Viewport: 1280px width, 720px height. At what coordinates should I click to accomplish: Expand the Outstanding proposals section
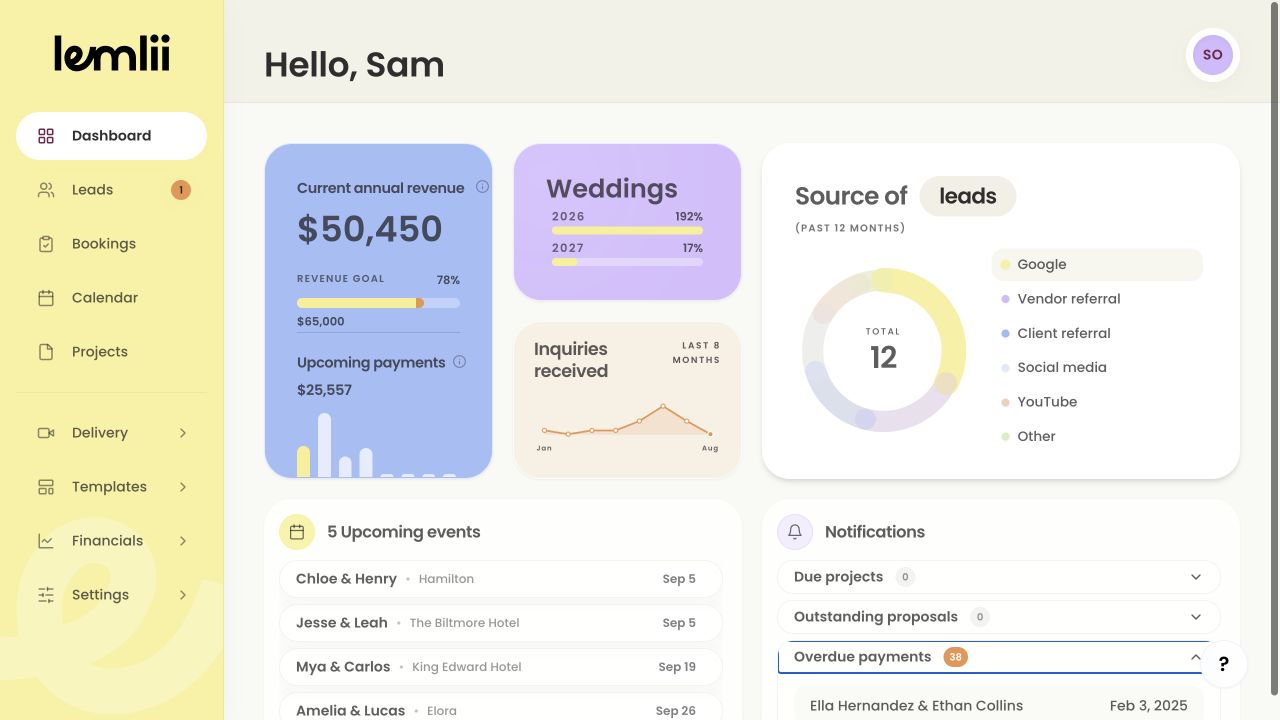point(999,617)
